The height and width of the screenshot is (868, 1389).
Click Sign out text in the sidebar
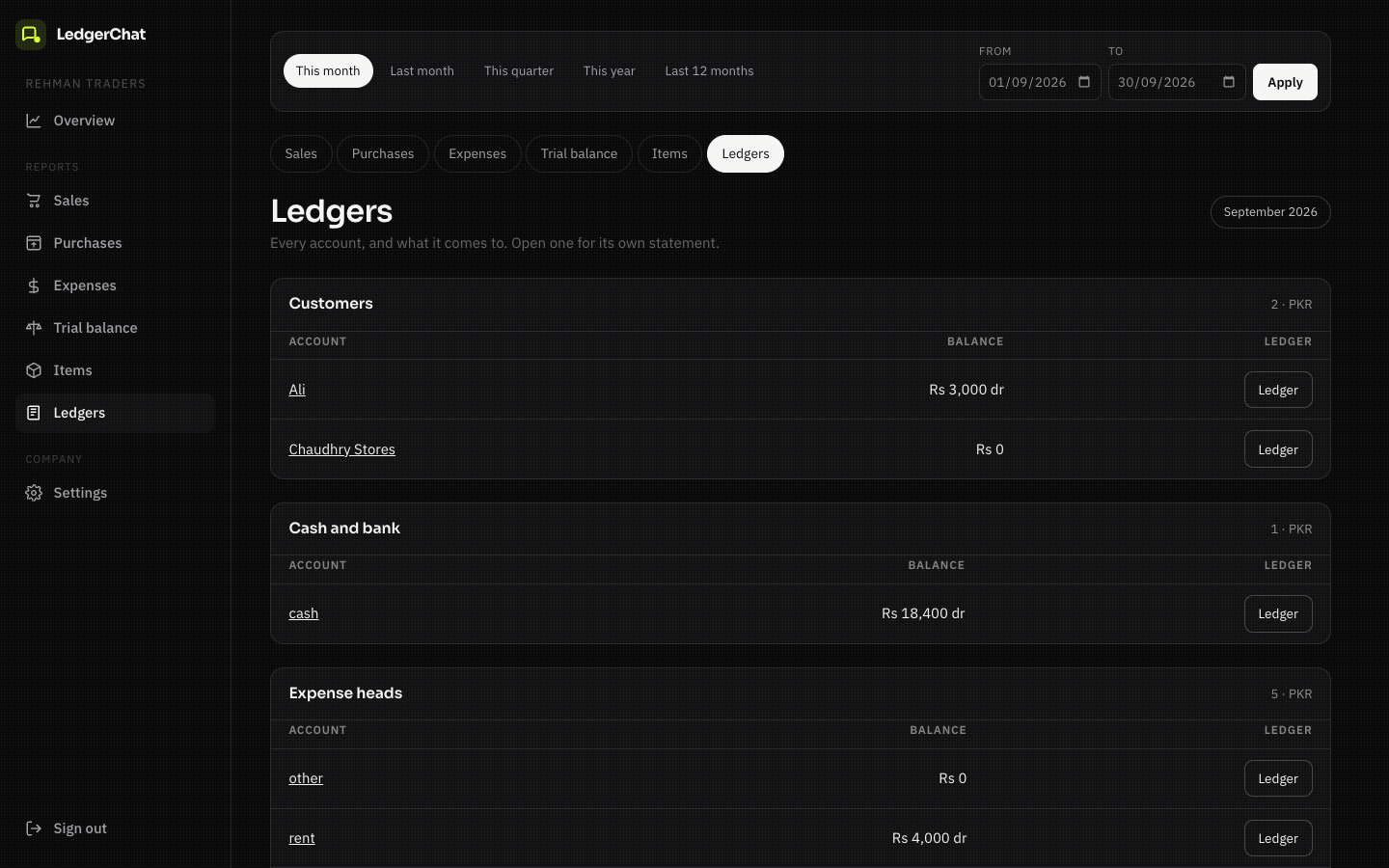80,828
